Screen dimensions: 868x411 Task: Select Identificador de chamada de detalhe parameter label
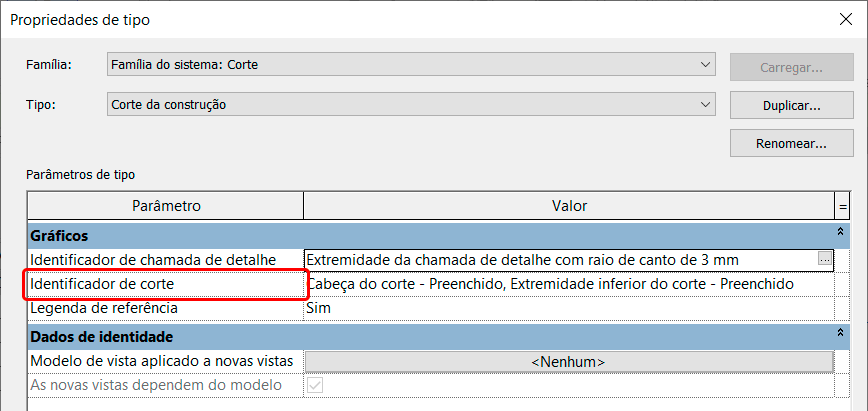coord(153,260)
